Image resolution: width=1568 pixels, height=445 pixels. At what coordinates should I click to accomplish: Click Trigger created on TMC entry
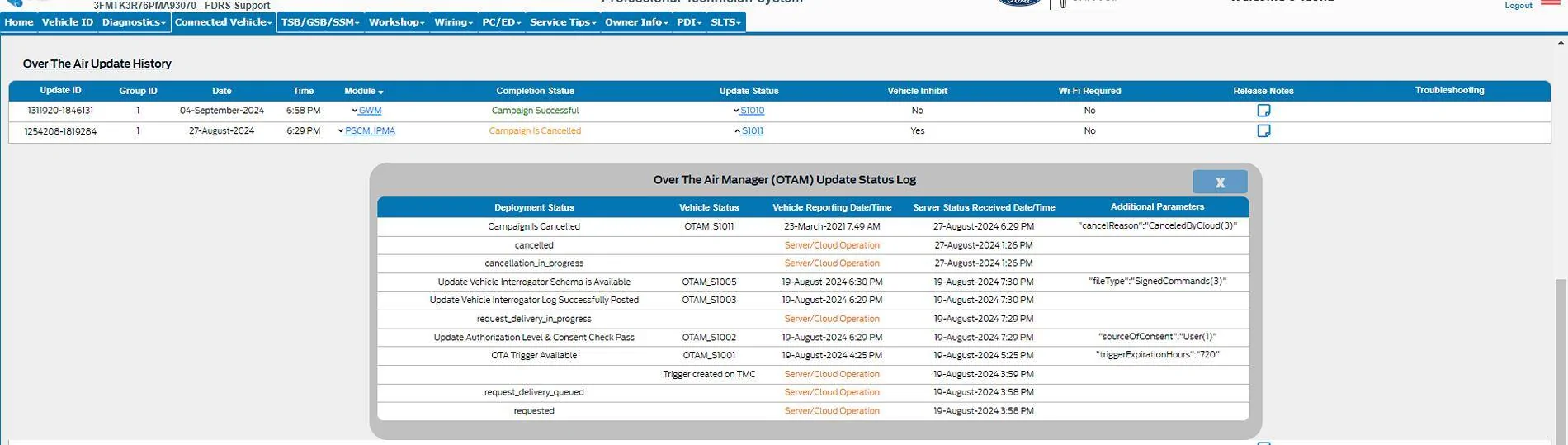(709, 374)
